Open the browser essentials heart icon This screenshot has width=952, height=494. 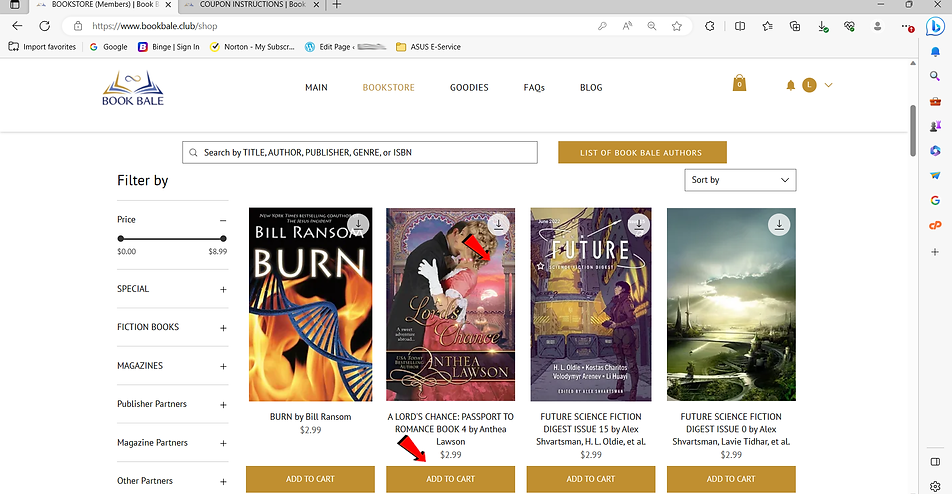pyautogui.click(x=849, y=26)
